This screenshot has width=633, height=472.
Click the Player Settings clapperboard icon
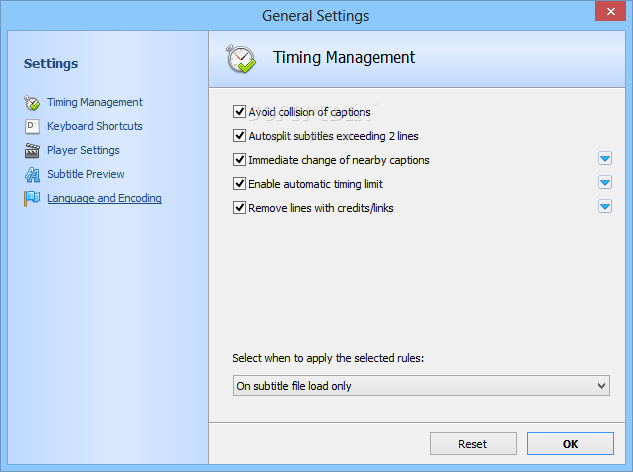(32, 151)
